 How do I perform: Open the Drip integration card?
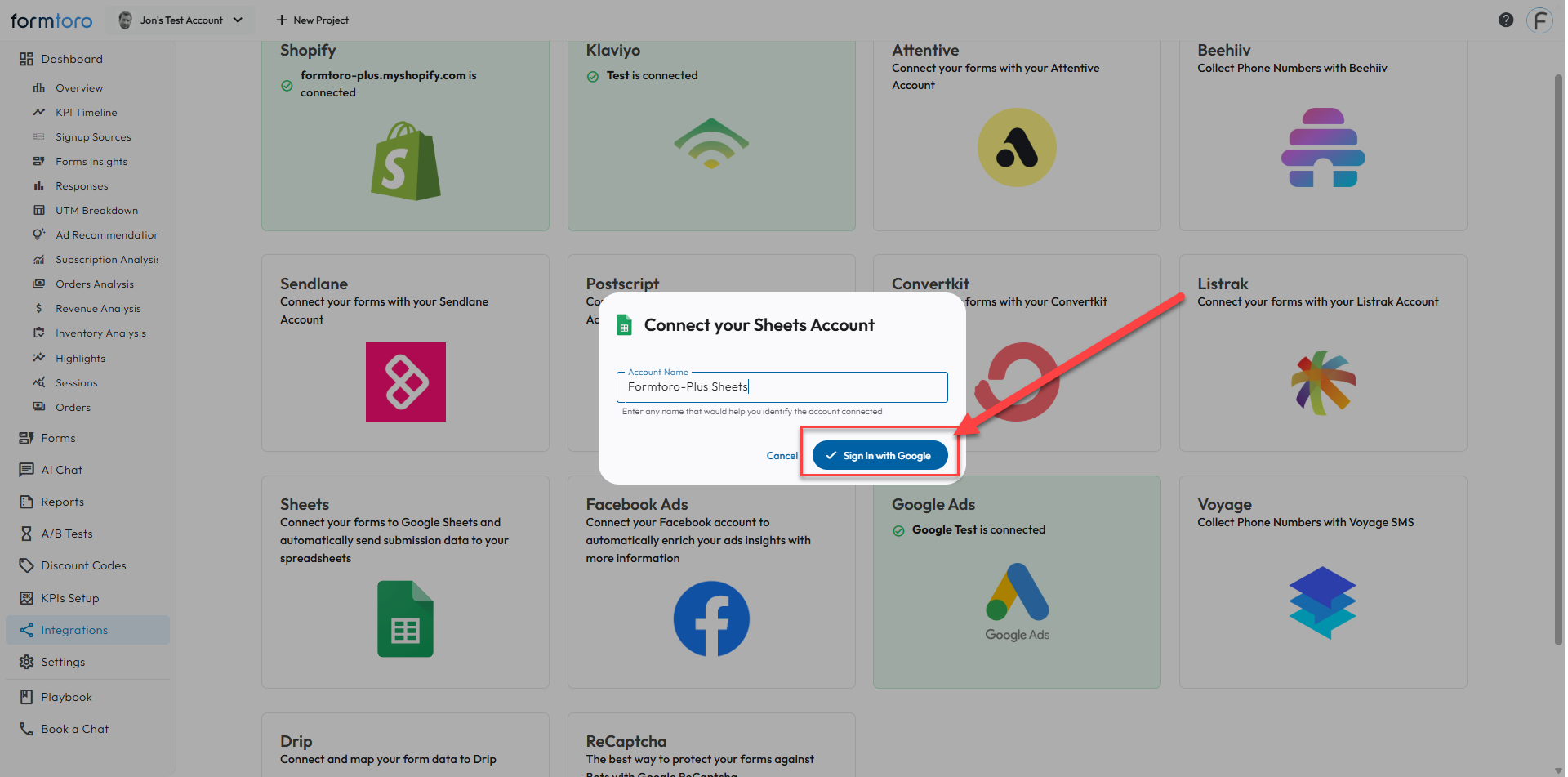pyautogui.click(x=405, y=745)
